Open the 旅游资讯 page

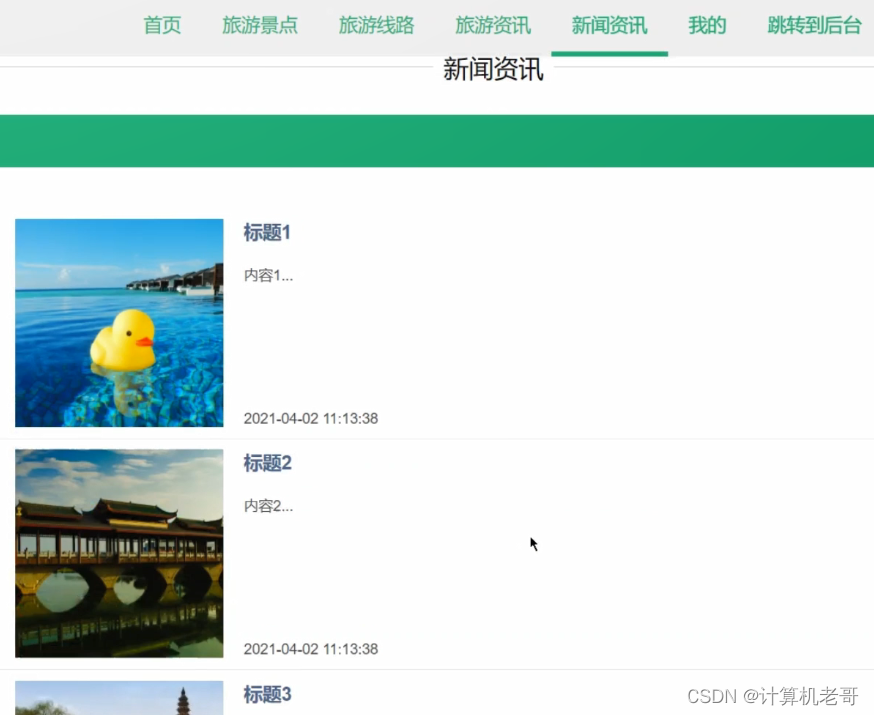coord(492,26)
